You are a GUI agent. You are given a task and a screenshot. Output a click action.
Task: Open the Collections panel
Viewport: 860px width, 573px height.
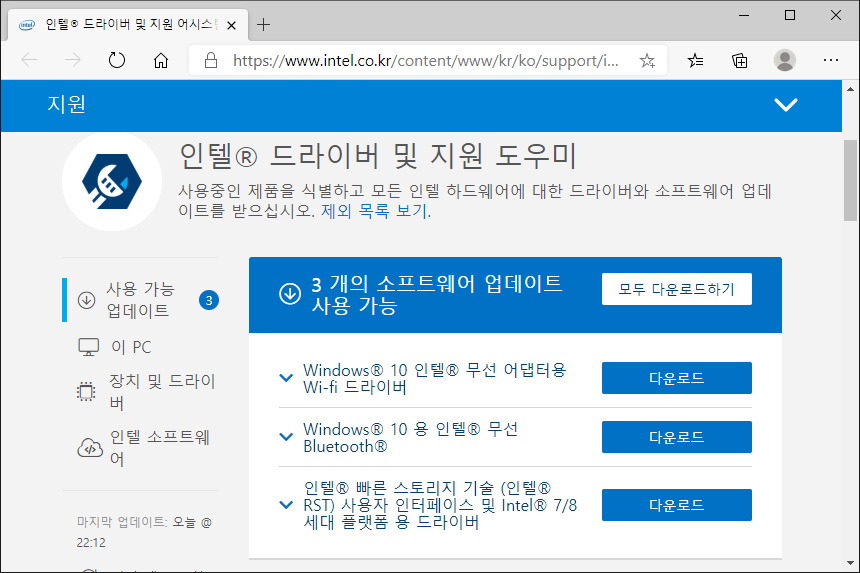tap(739, 60)
